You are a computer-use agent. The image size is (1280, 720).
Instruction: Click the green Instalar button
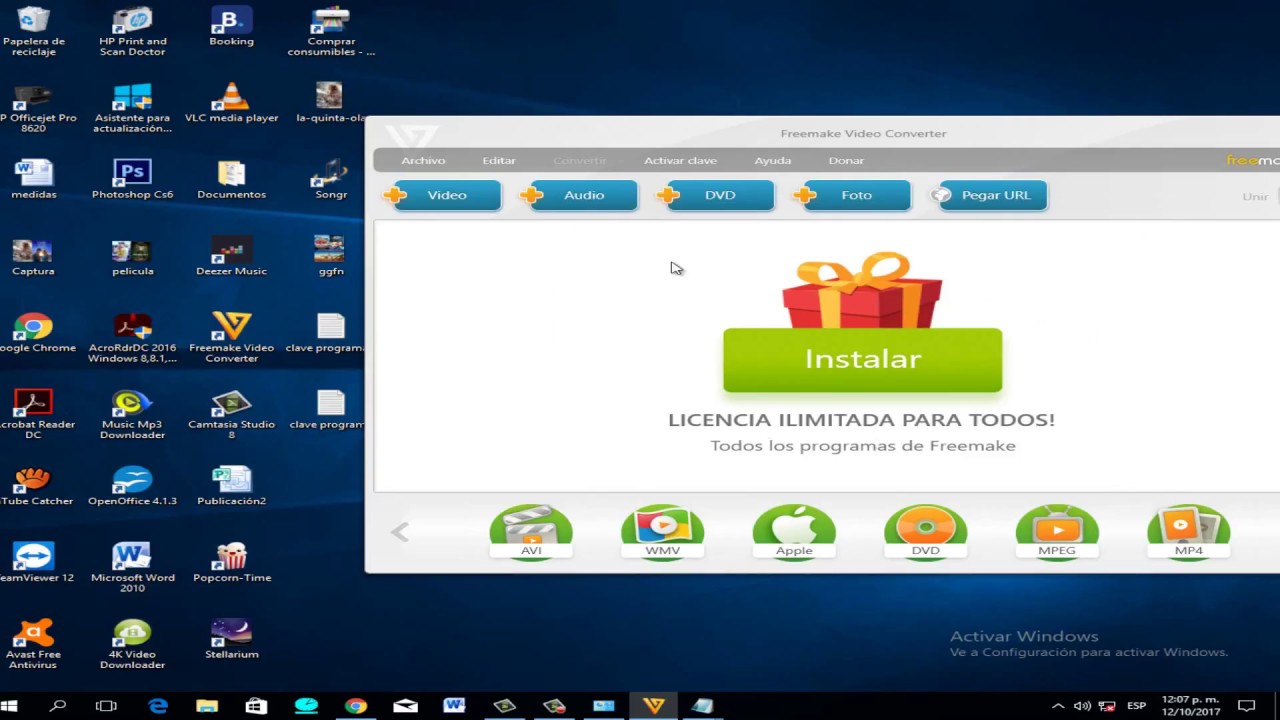coord(862,360)
